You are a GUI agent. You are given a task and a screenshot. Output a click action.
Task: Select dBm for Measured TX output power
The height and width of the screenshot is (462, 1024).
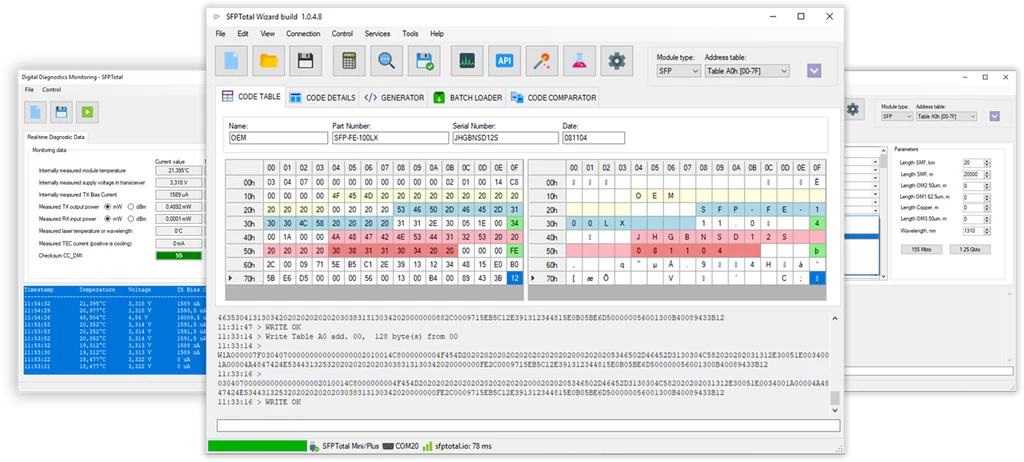point(131,206)
